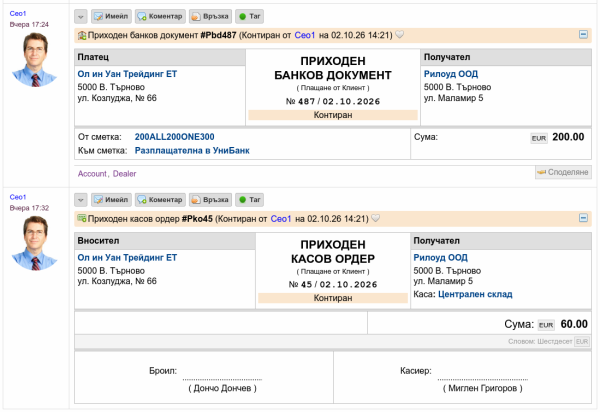Screen dimensions: 600x412
Task: Open Ceo1 author link dated Вчера 17:32
Action: point(18,197)
